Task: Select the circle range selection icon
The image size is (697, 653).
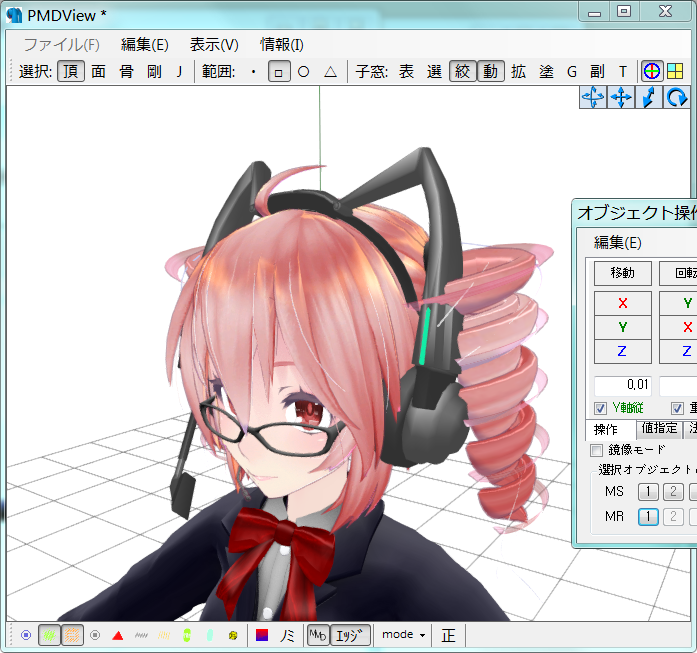Action: coord(304,71)
